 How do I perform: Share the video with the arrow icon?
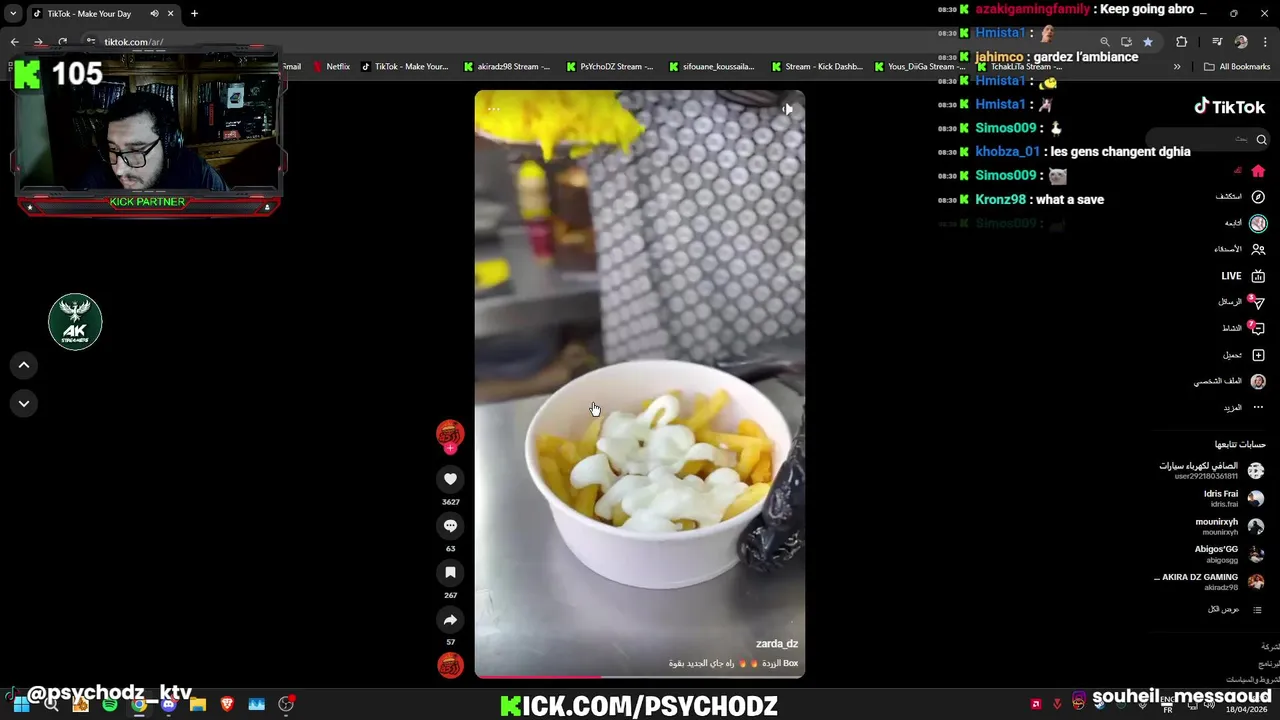[x=450, y=620]
